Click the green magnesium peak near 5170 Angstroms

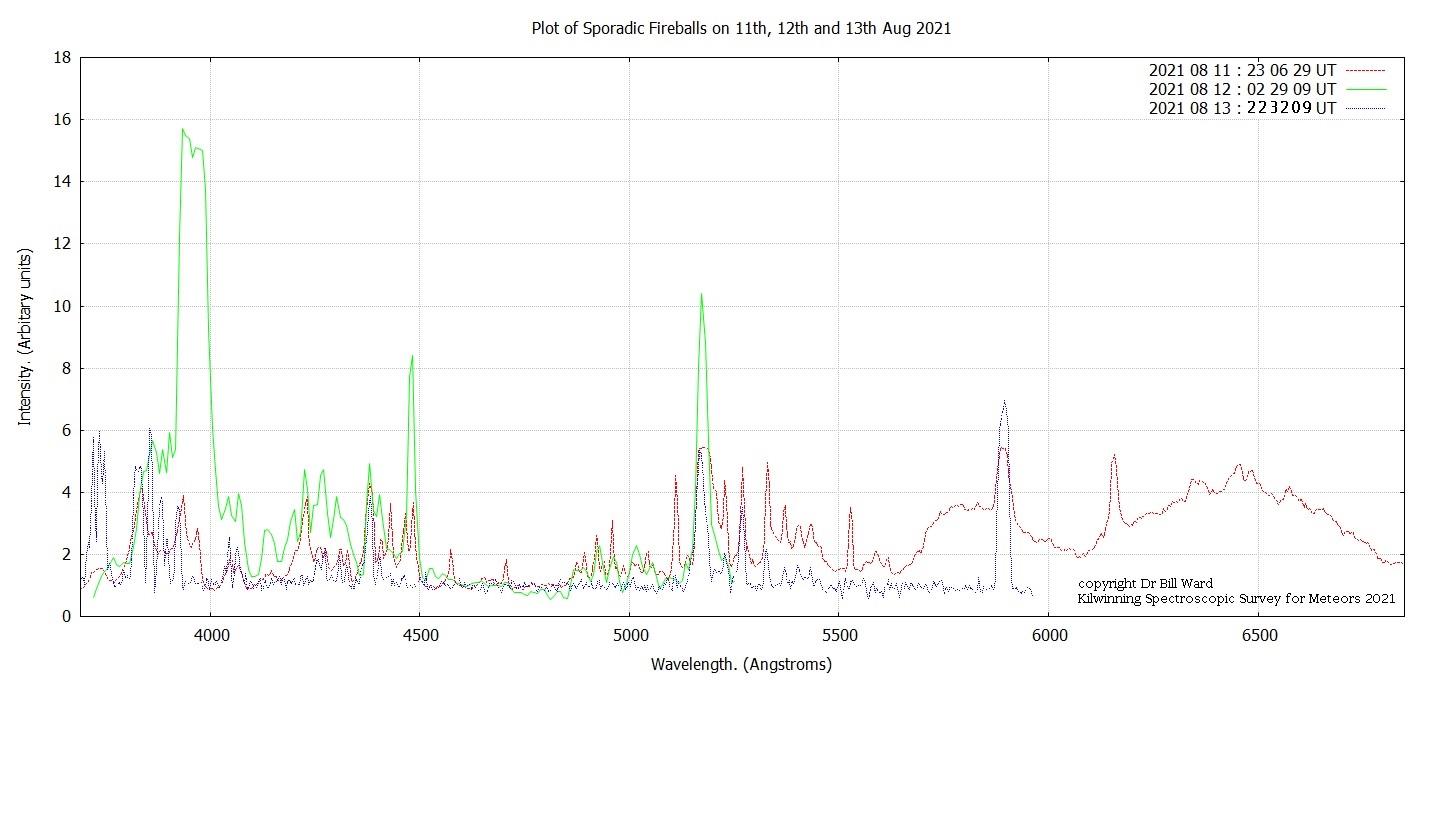point(701,294)
